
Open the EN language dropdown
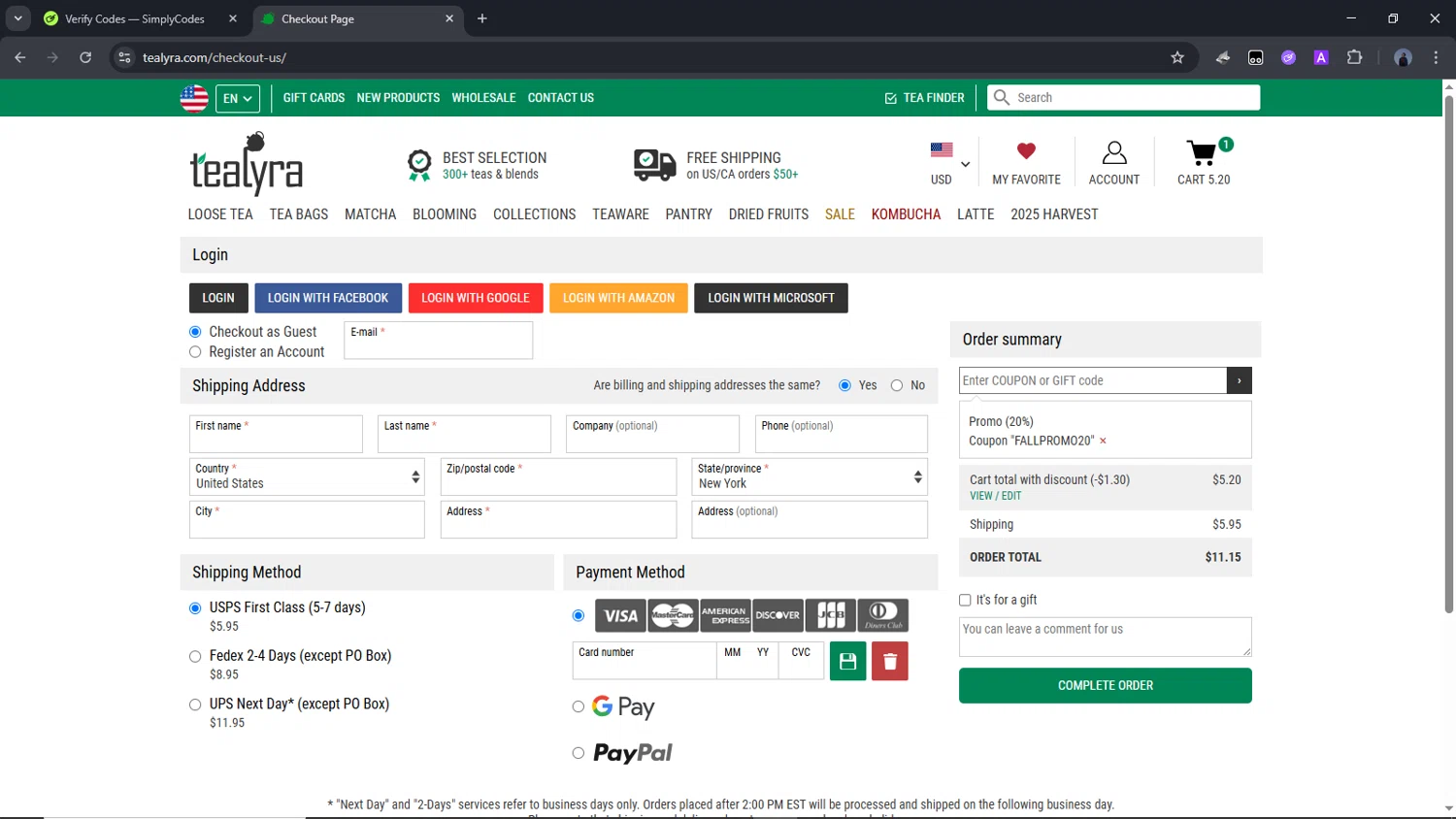238,98
